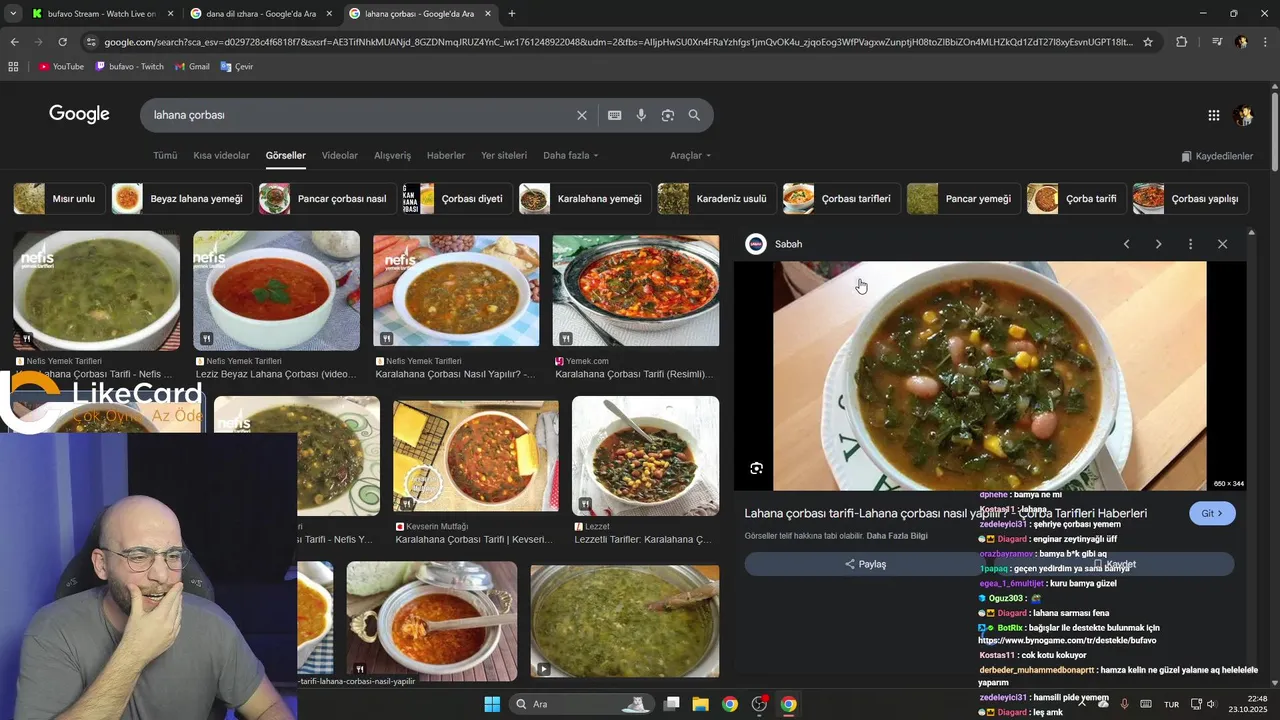This screenshot has width=1280, height=720.
Task: Select the Çorbası diyeti chip
Action: click(457, 199)
